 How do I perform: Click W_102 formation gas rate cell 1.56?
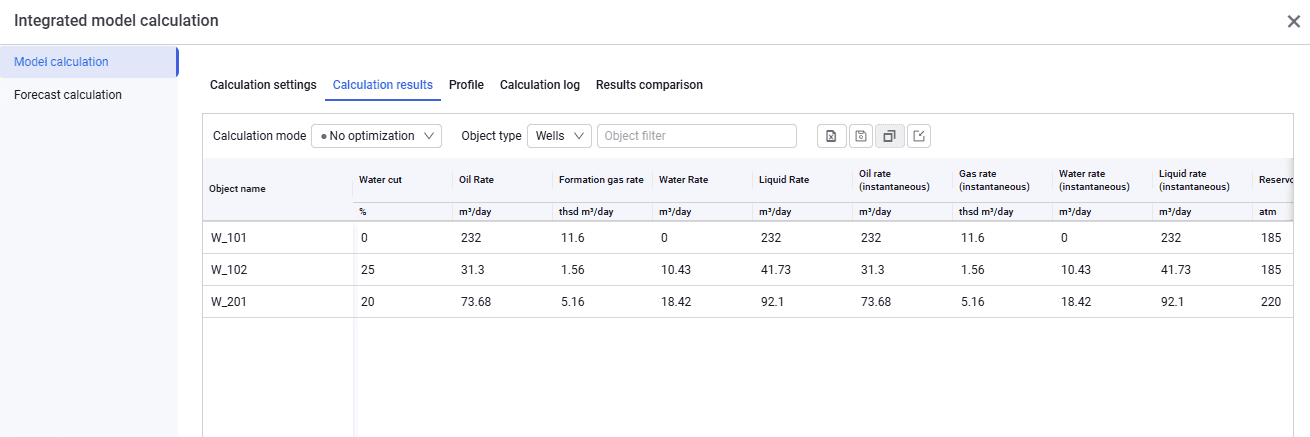572,270
